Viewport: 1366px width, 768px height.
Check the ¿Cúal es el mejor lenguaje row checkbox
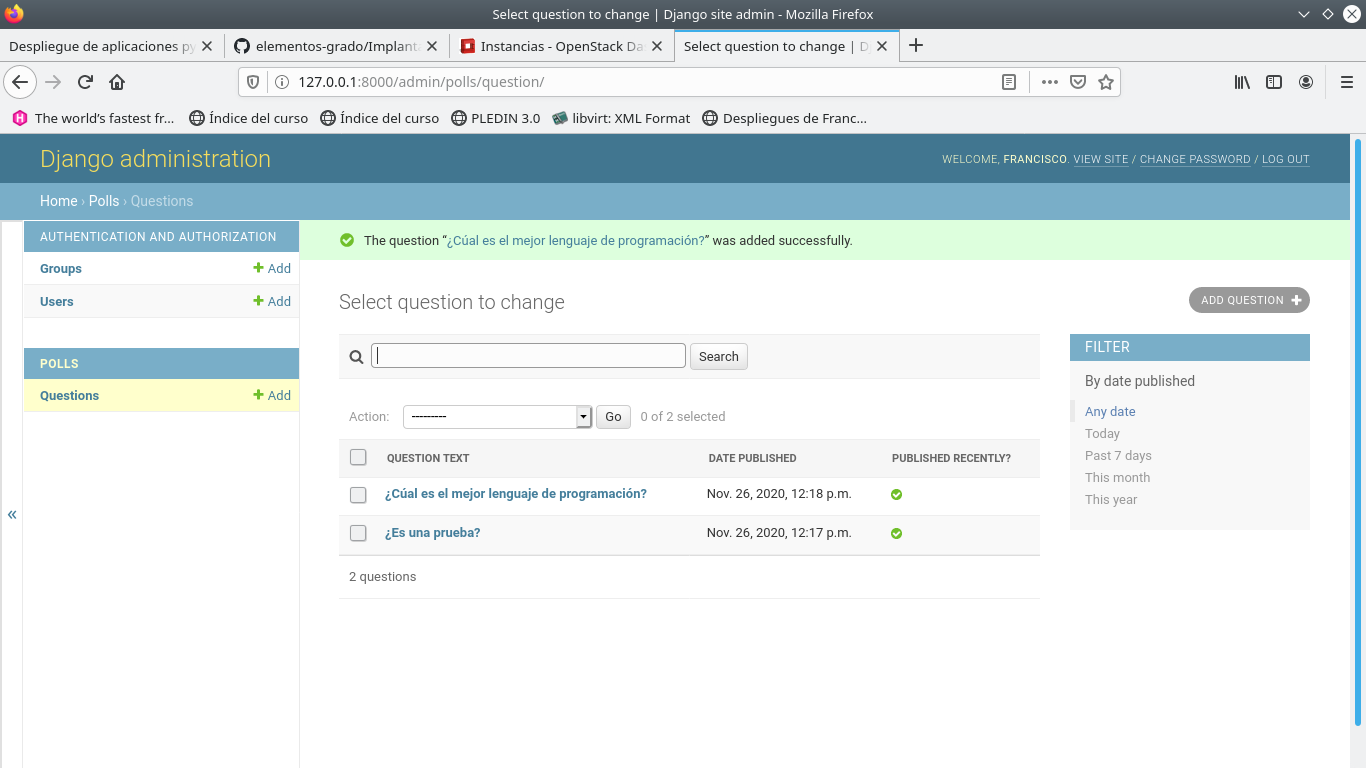(358, 494)
